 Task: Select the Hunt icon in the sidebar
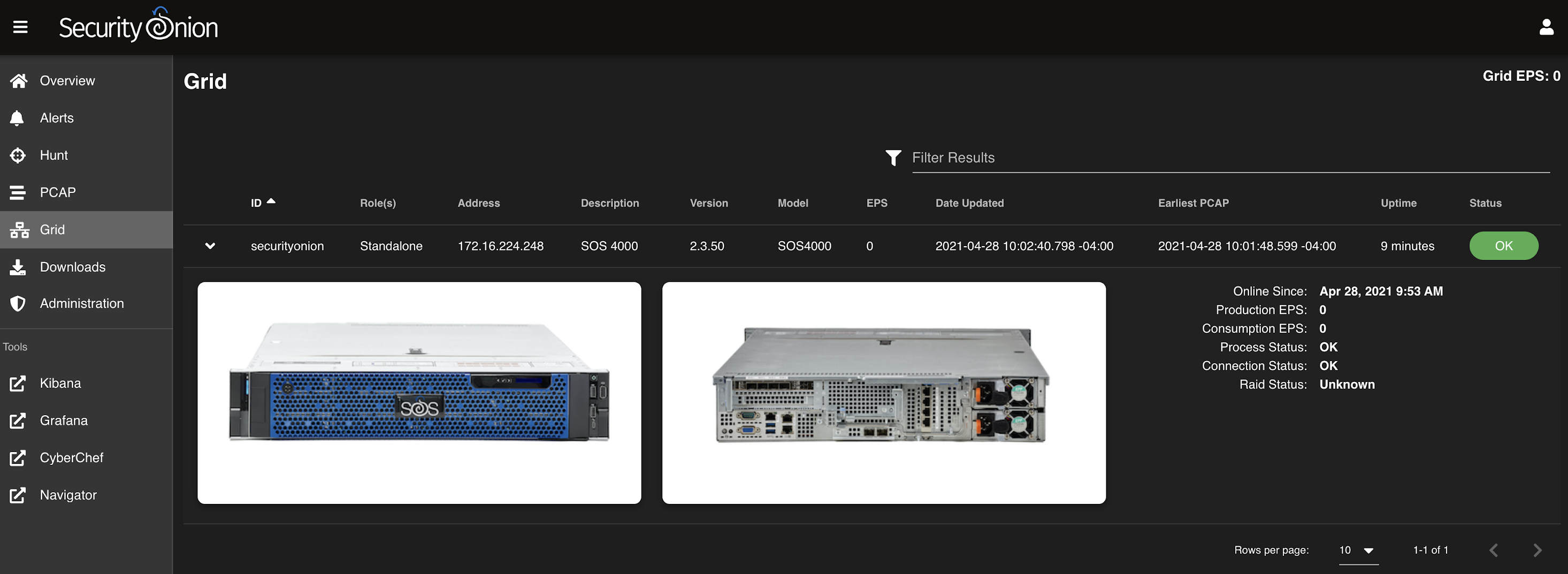(18, 155)
